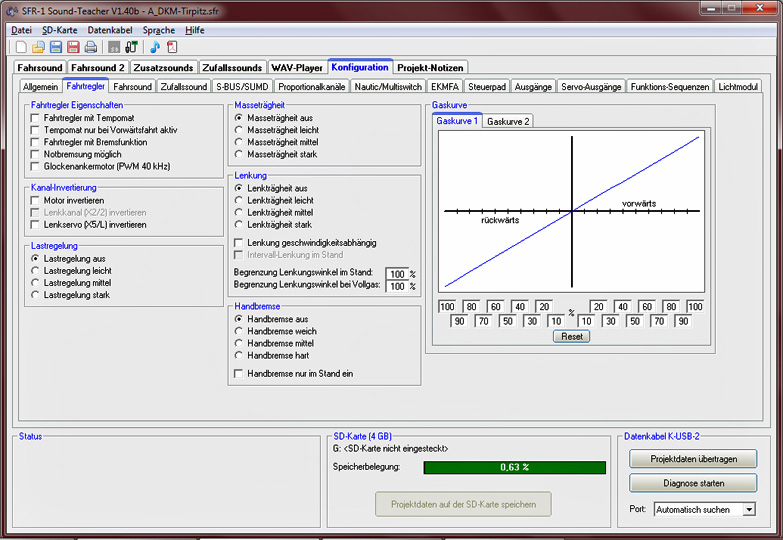Screen dimensions: 783x540
Task: Click the new blank document icon
Action: tap(21, 47)
